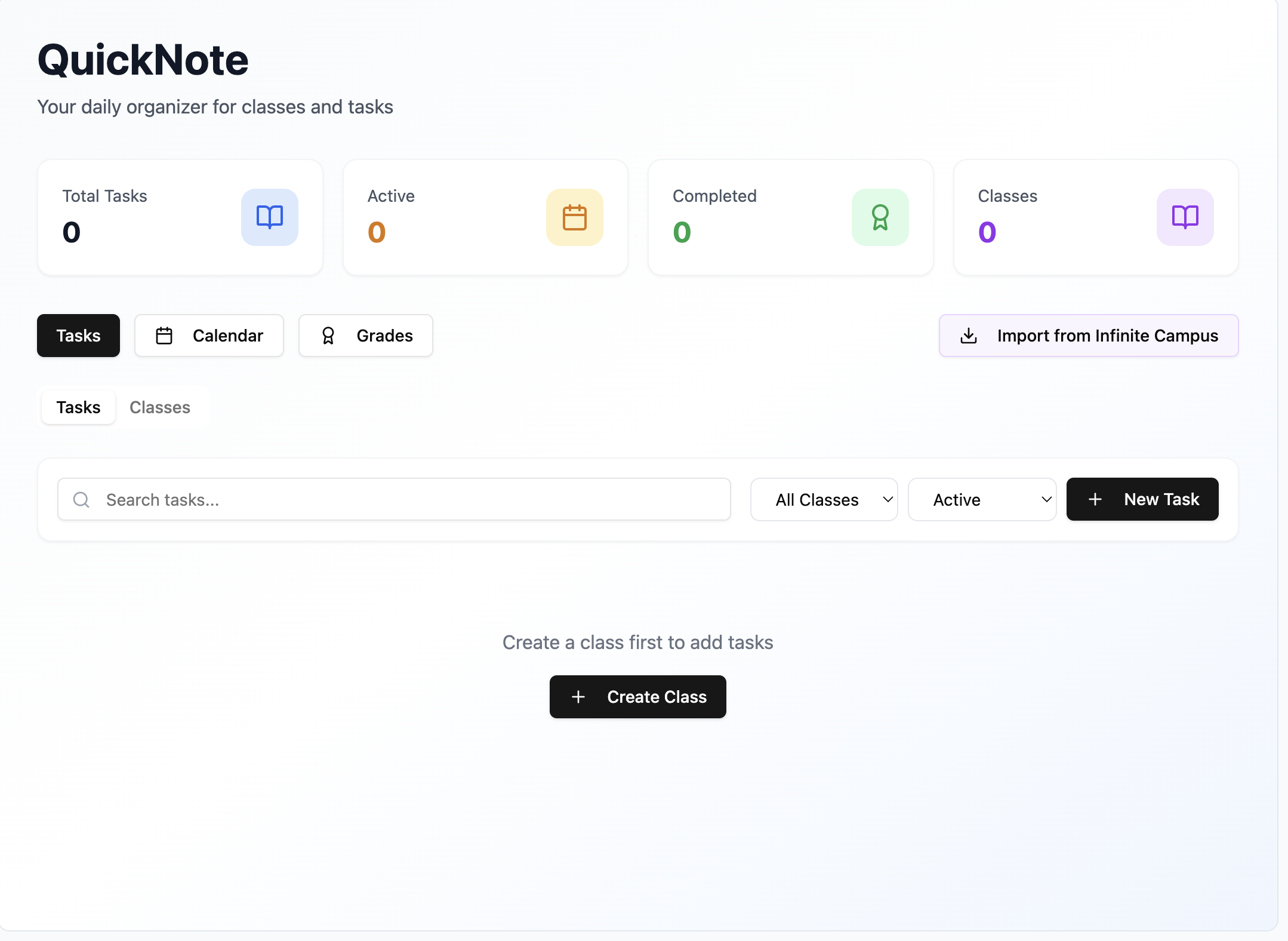This screenshot has height=941, width=1288.
Task: Click the Create Class button
Action: pos(637,697)
